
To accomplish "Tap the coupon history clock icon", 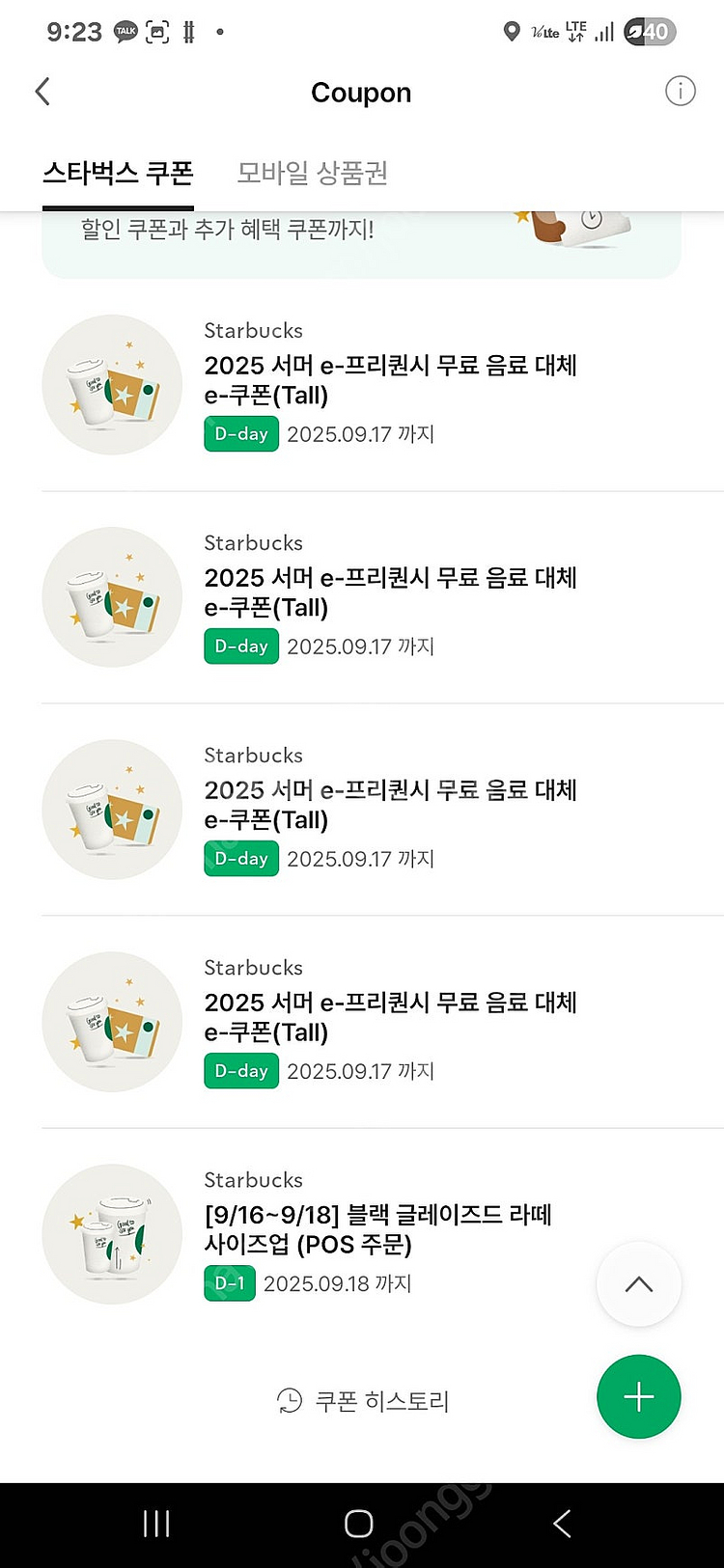I will point(290,1400).
